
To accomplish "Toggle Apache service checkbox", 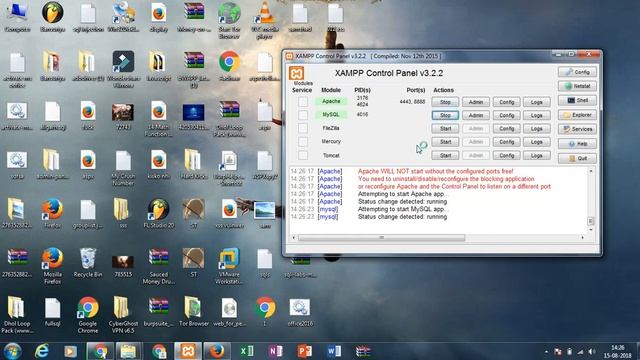I will (302, 102).
